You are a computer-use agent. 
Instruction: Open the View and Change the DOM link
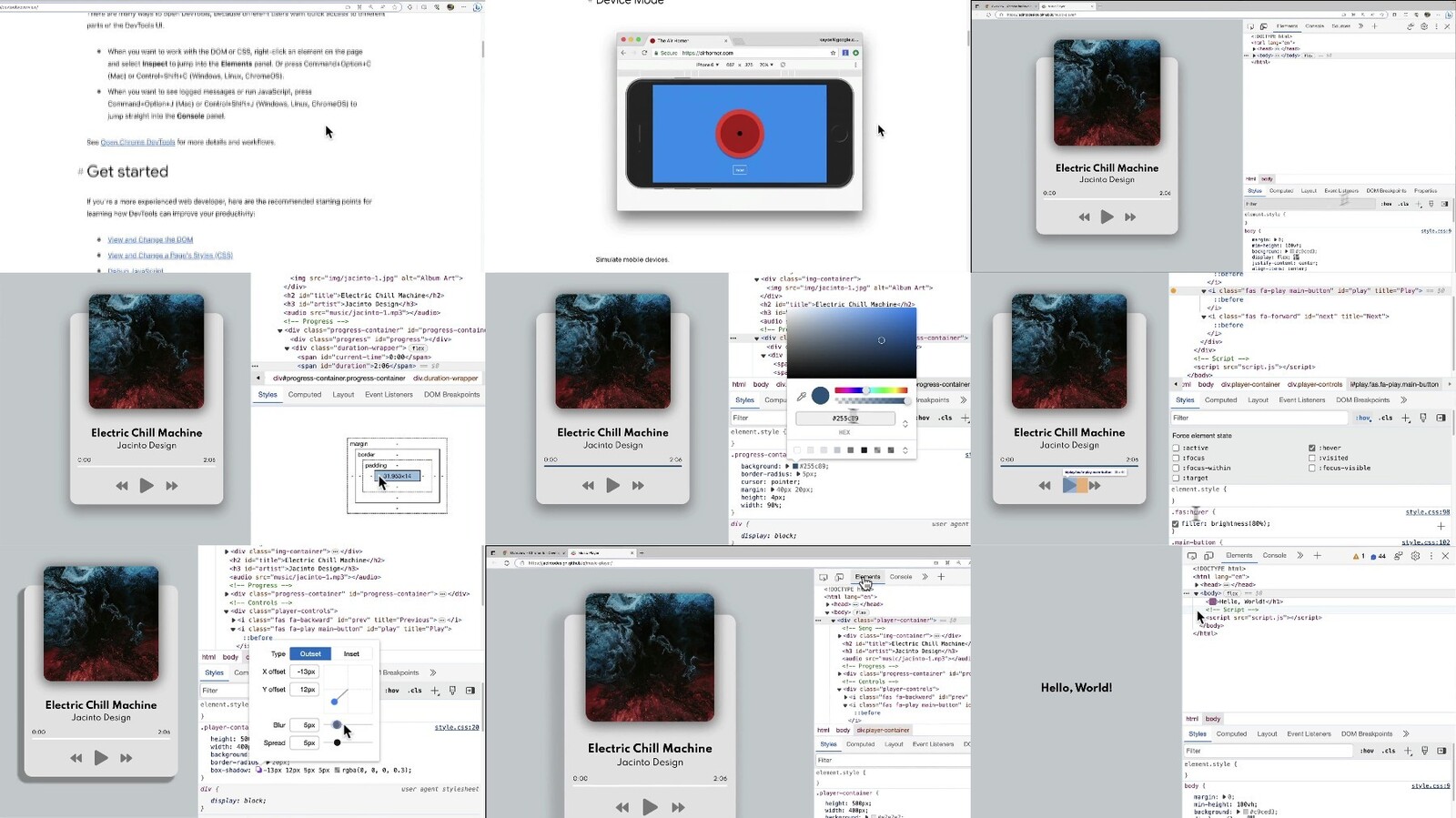point(150,240)
